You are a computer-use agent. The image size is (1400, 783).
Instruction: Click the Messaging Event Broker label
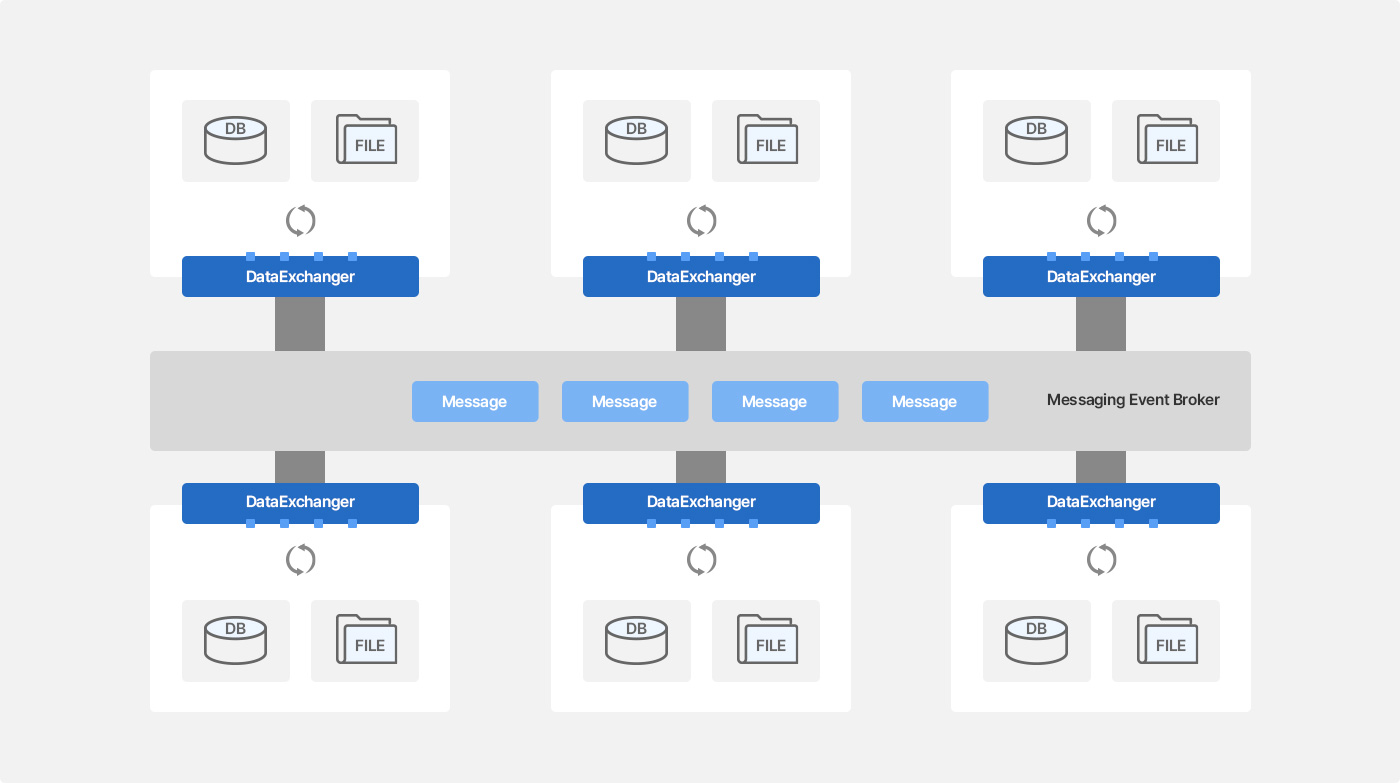point(1133,400)
